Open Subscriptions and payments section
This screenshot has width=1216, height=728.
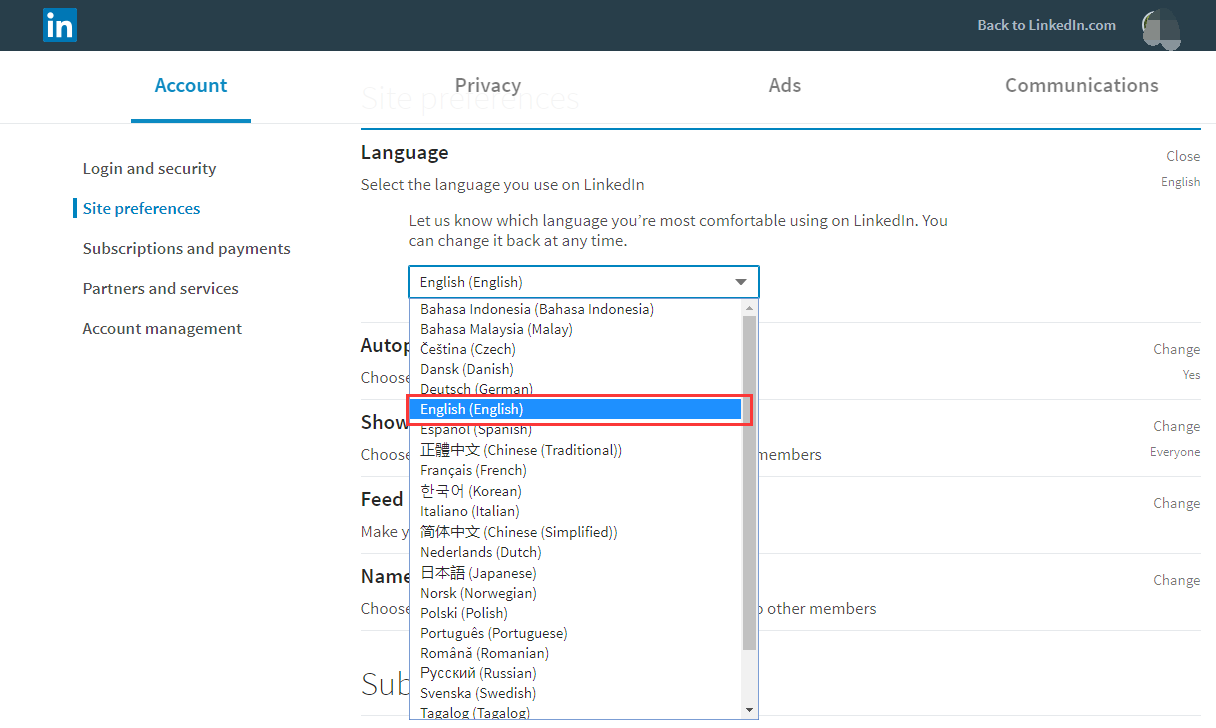click(x=186, y=249)
